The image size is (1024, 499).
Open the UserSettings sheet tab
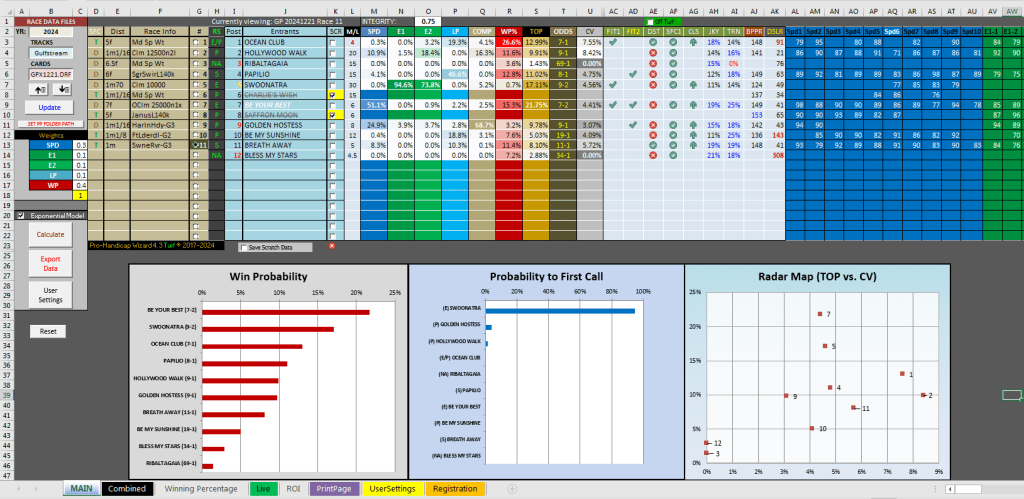tap(391, 489)
